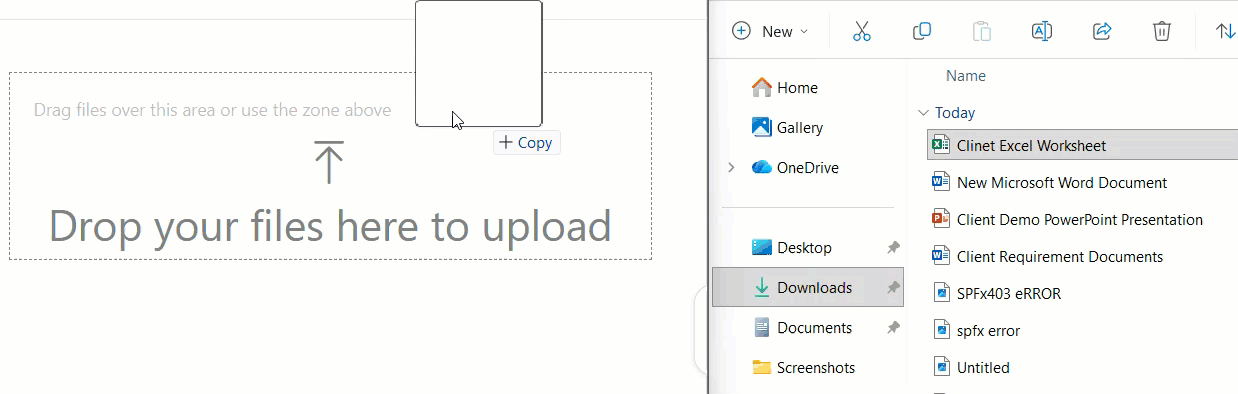
Task: Click the Rename icon in File Explorer toolbar
Action: click(x=1042, y=31)
